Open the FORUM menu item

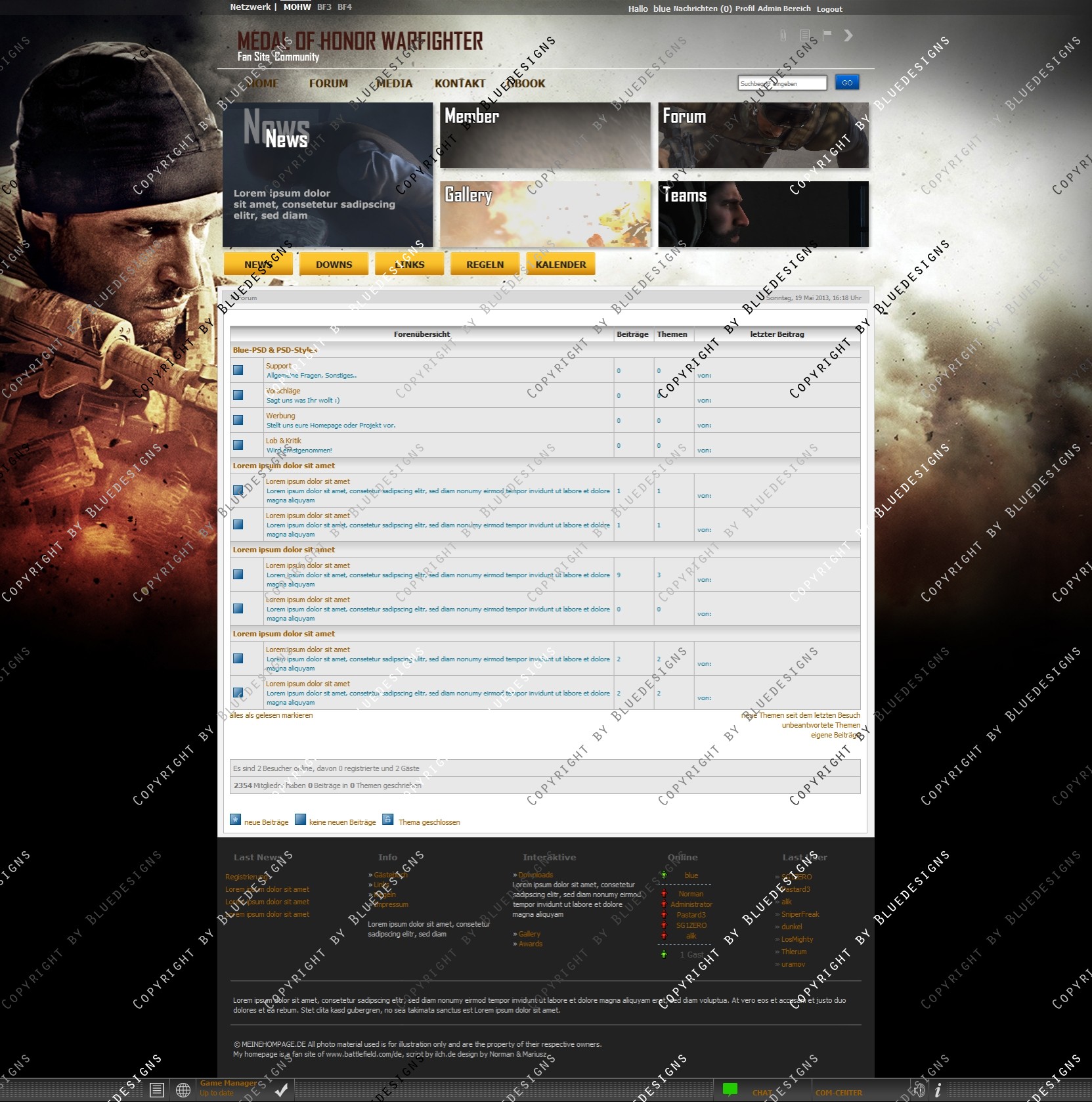(x=328, y=83)
